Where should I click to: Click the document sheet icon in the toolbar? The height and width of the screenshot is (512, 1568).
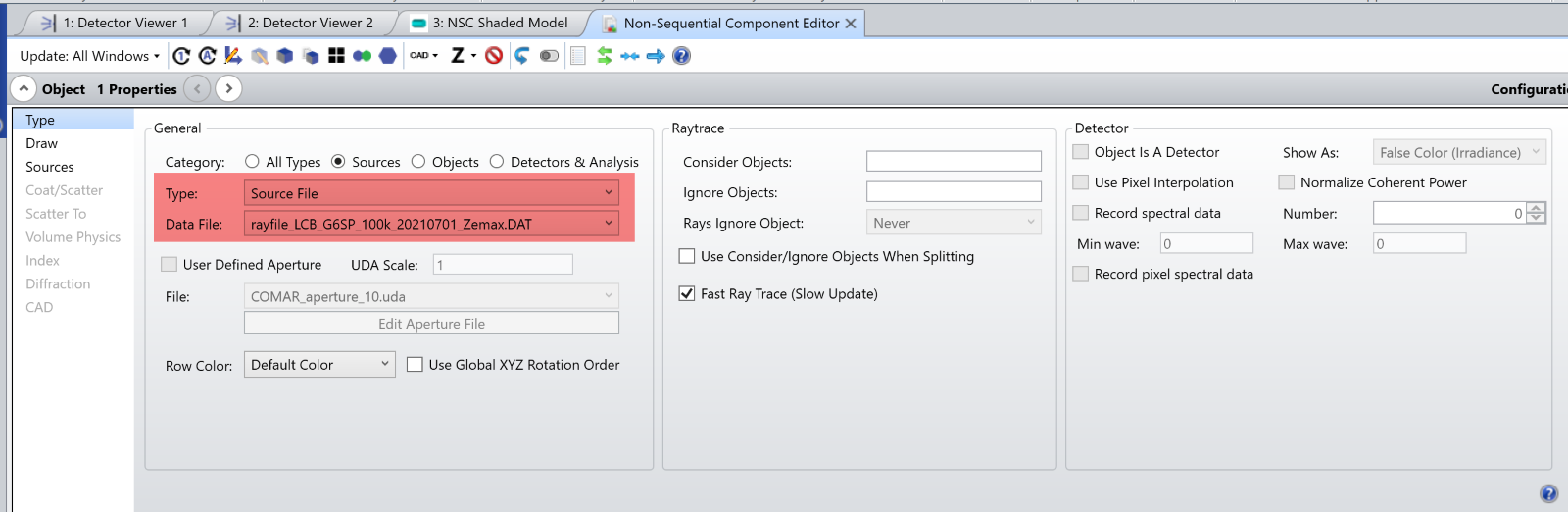click(x=578, y=56)
